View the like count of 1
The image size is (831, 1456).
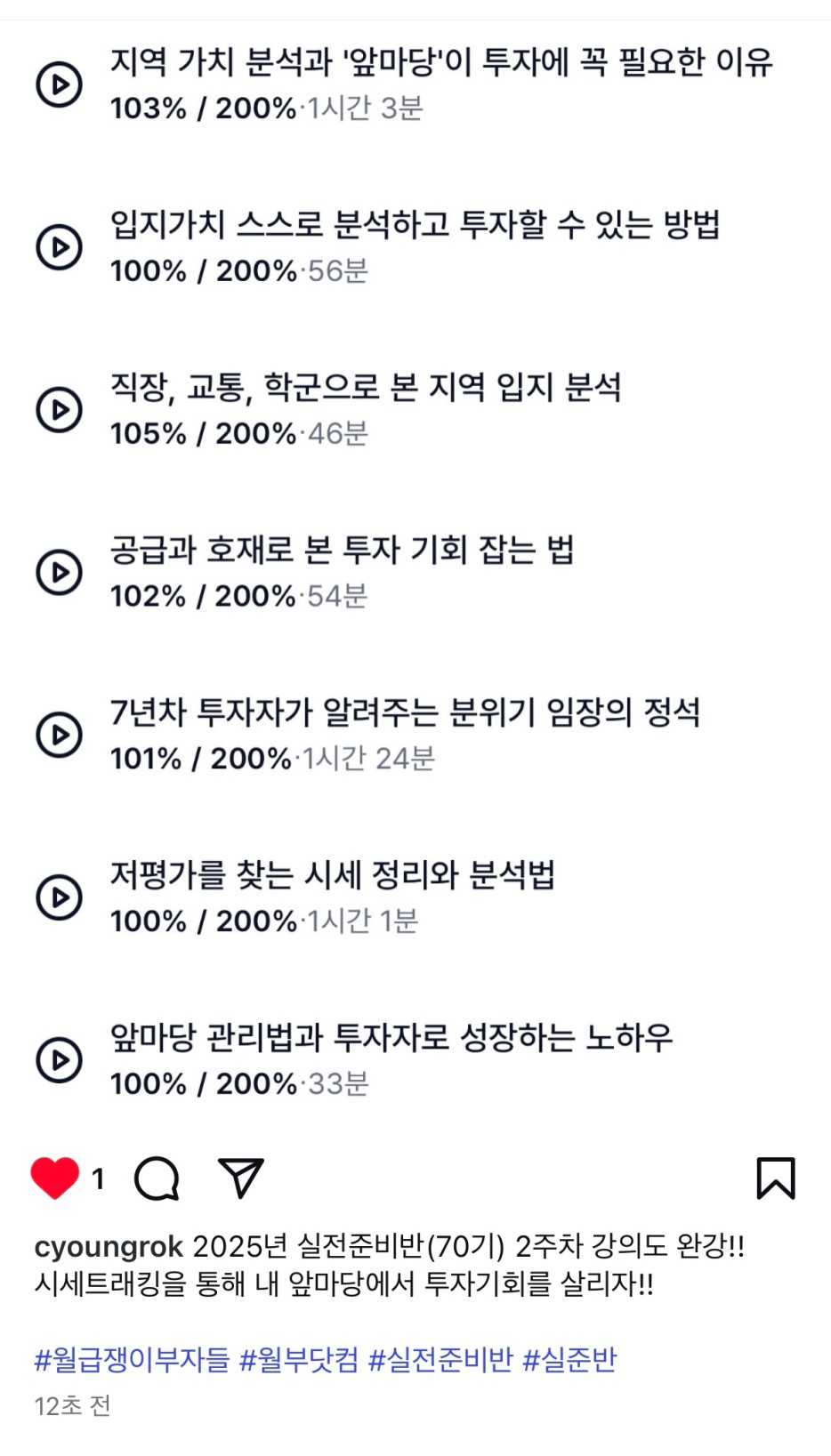click(x=98, y=1179)
